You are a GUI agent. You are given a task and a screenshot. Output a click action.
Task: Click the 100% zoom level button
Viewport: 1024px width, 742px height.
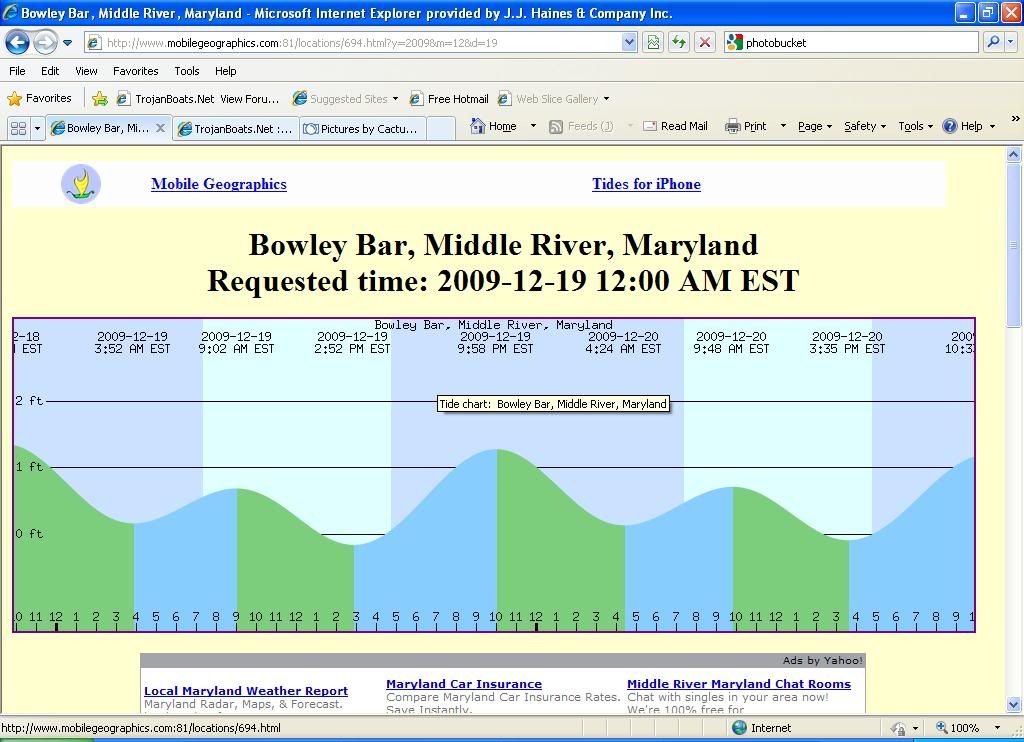pos(957,728)
